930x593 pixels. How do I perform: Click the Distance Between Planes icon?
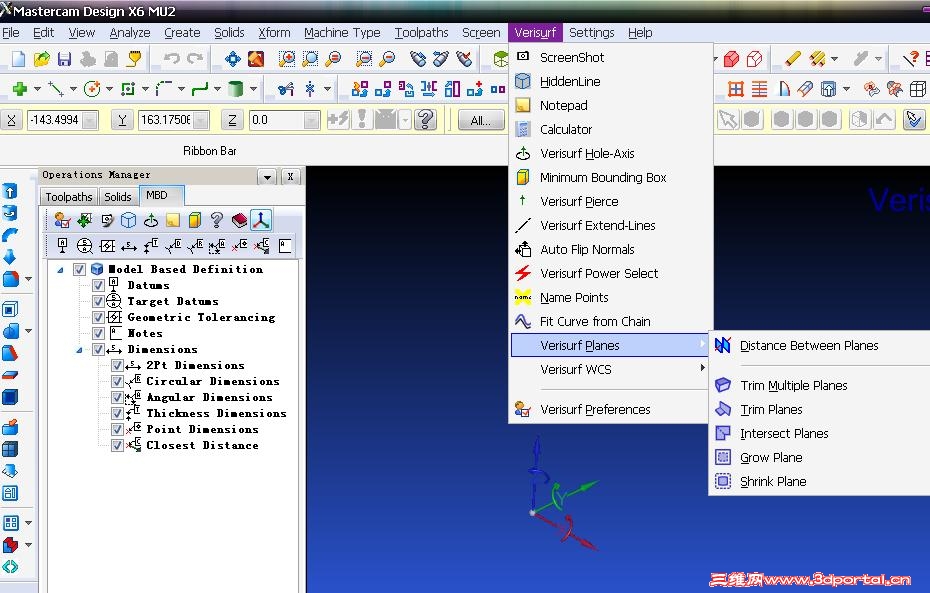tap(722, 345)
